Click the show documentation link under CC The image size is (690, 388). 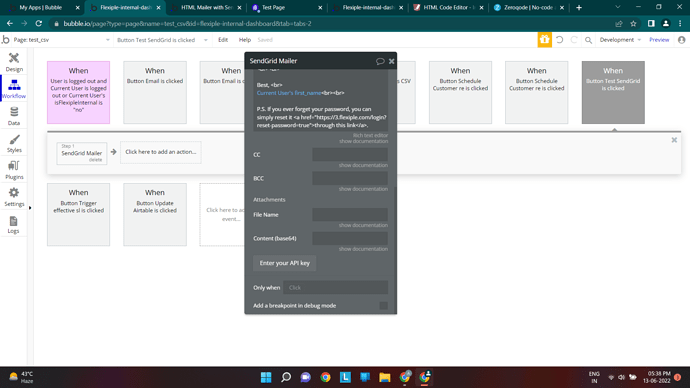[363, 165]
